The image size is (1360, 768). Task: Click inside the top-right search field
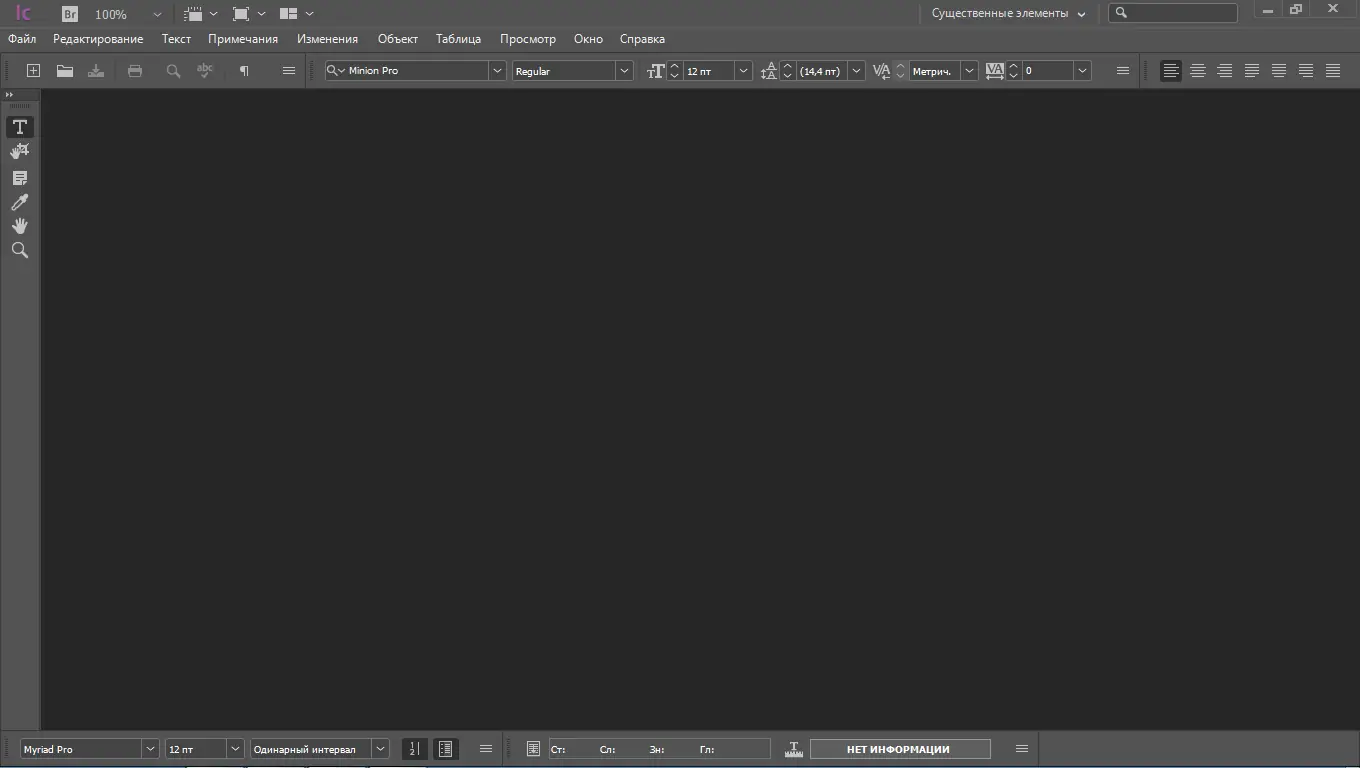click(1173, 12)
